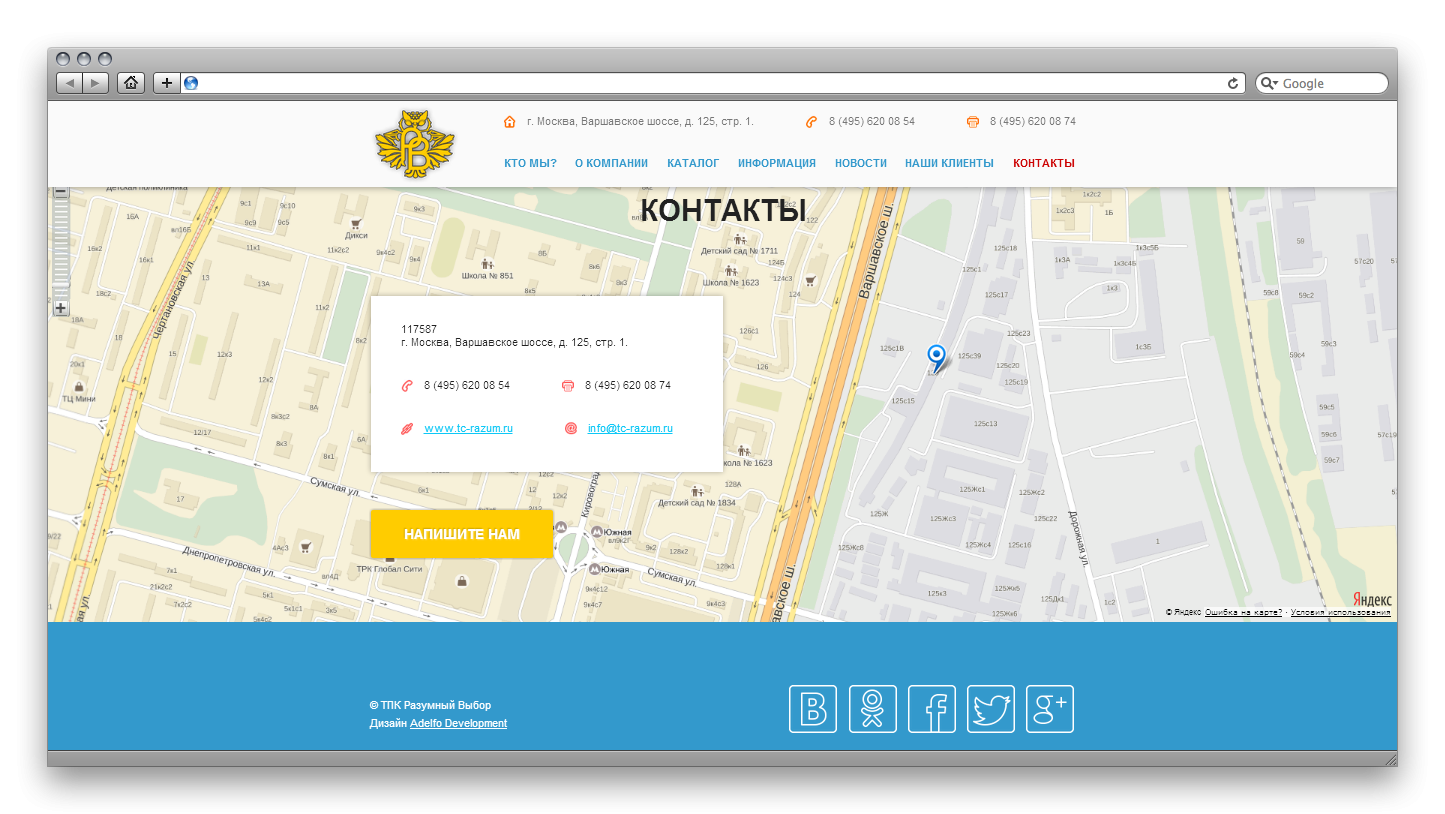
Task: Click the Дикси shopping cart map icon
Action: (x=355, y=224)
